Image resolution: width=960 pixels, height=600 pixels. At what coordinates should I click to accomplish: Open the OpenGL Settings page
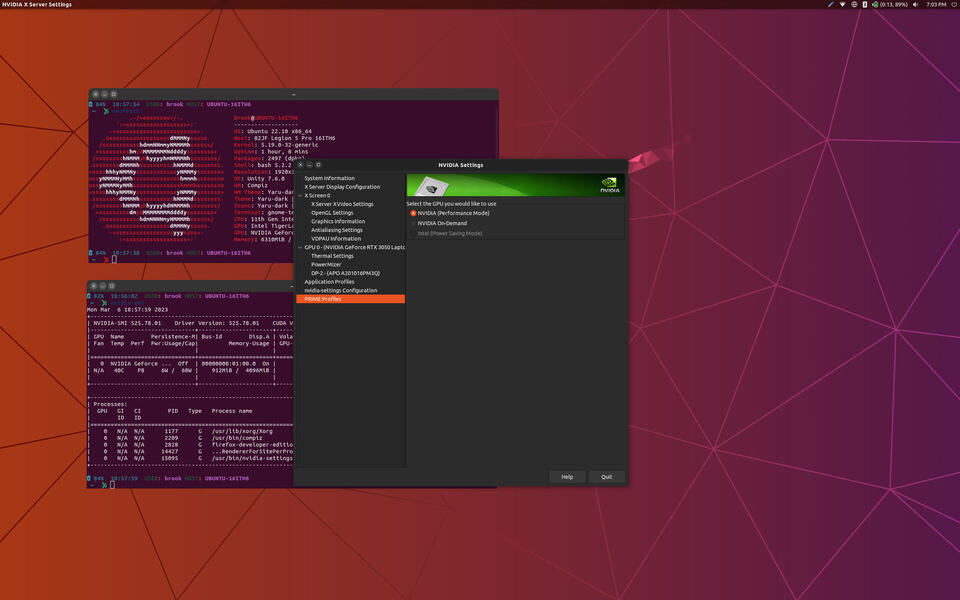(332, 212)
